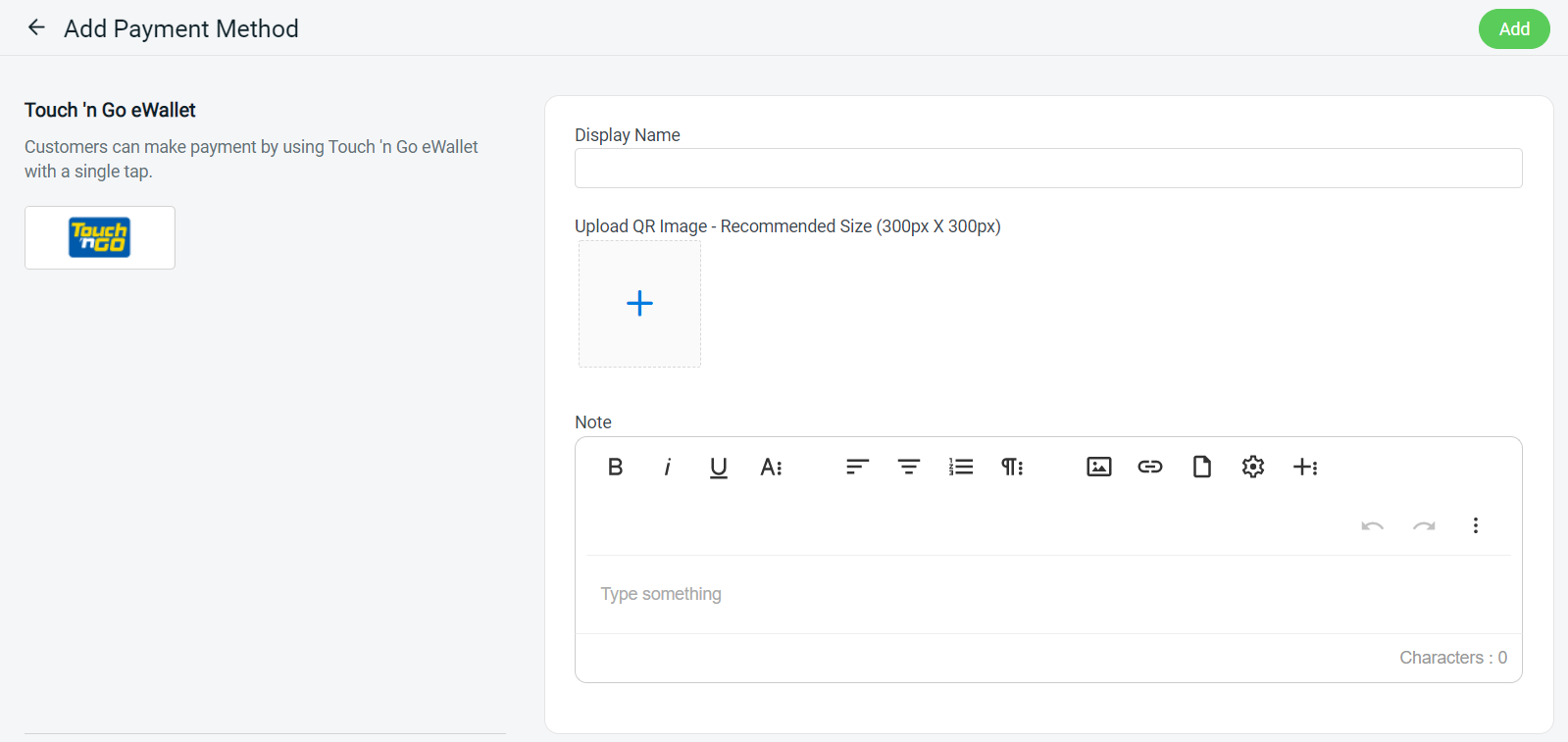
Task: Insert an image into the note
Action: 1098,467
